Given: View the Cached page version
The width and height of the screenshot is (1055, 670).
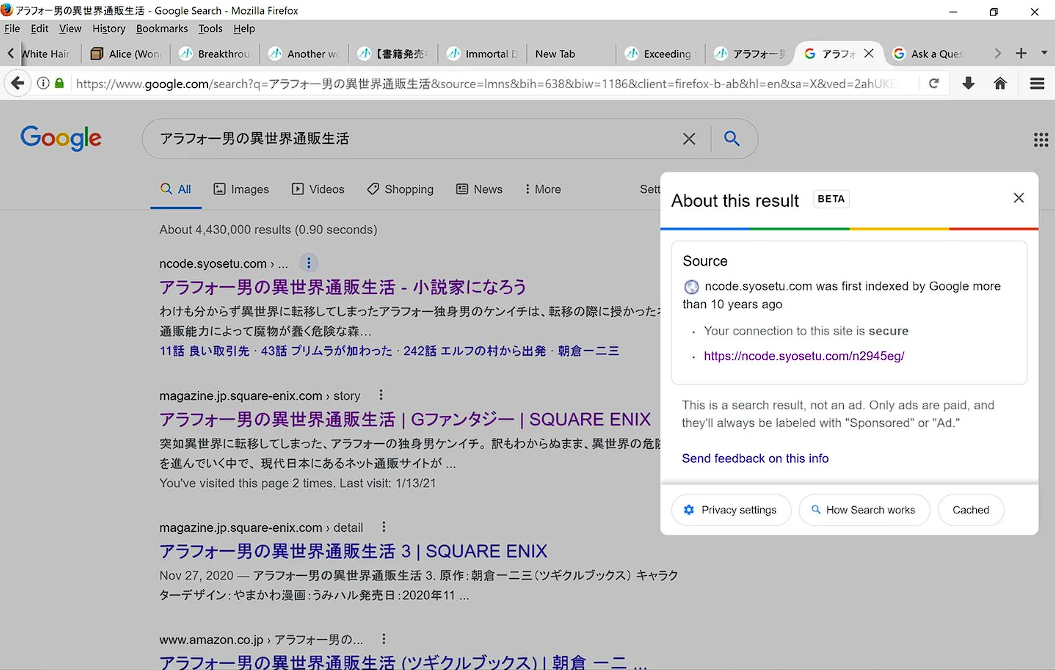Looking at the screenshot, I should click(x=971, y=510).
